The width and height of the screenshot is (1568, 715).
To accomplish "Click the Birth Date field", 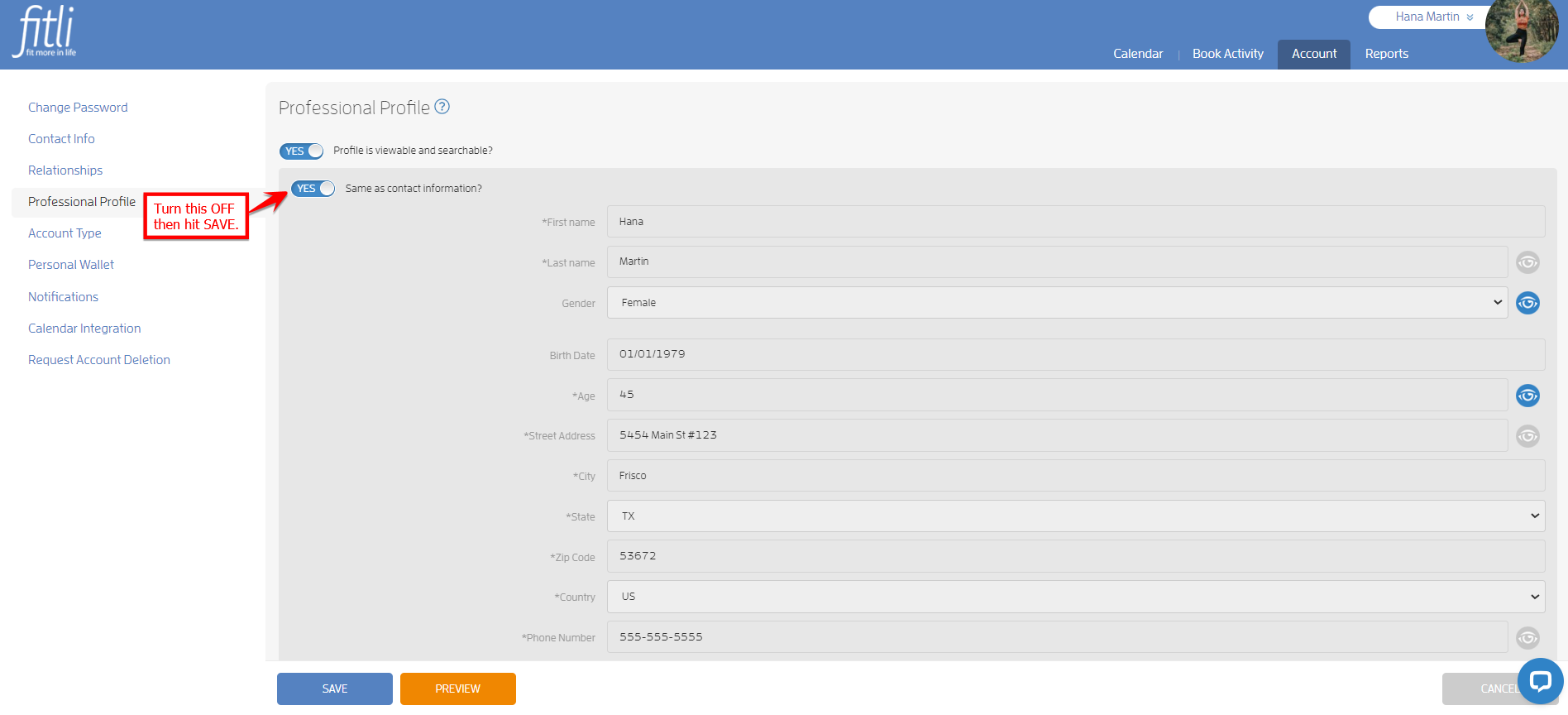I will coord(1076,354).
